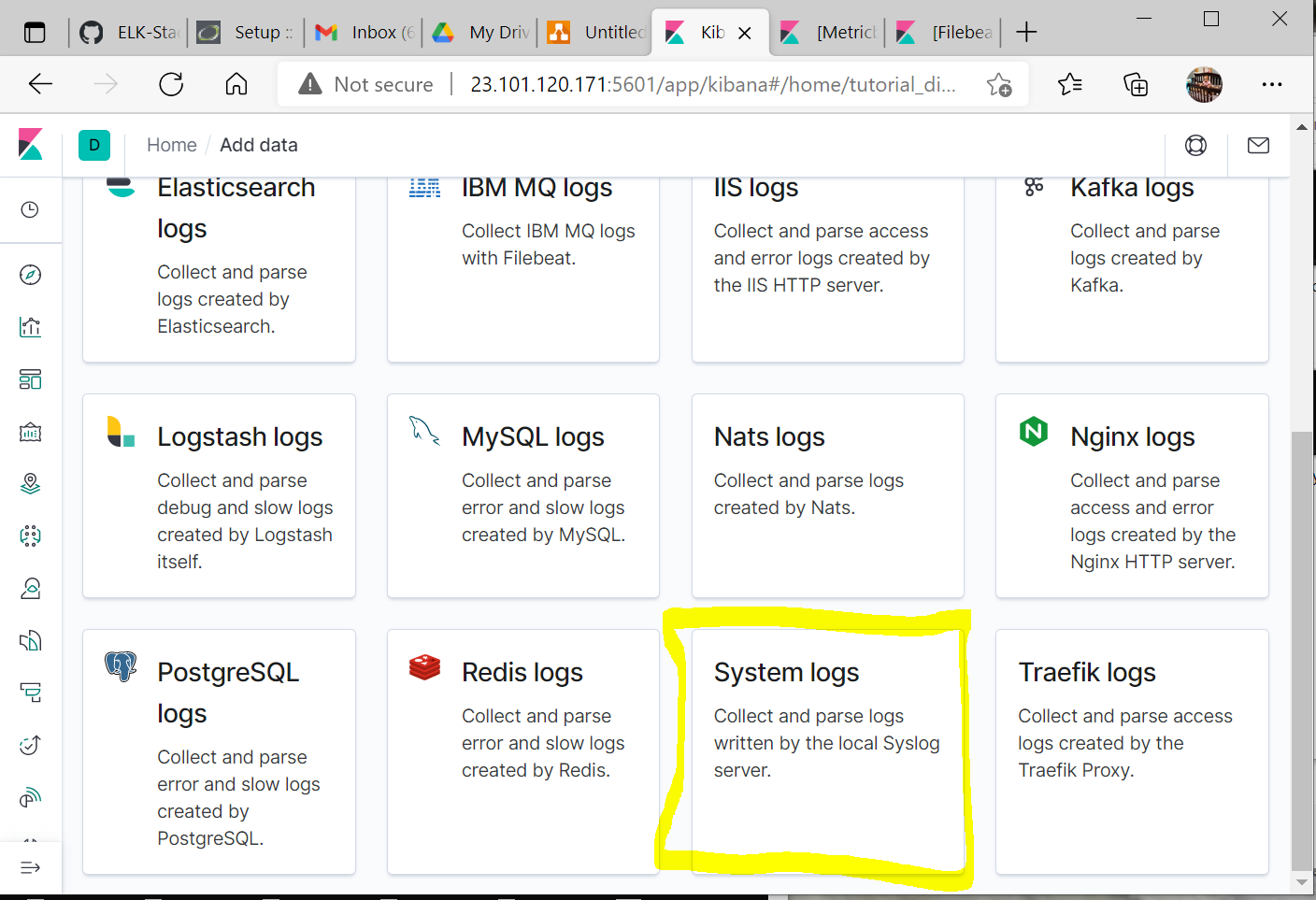Open the newsfeed mail icon
The width and height of the screenshot is (1316, 900).
click(x=1258, y=145)
